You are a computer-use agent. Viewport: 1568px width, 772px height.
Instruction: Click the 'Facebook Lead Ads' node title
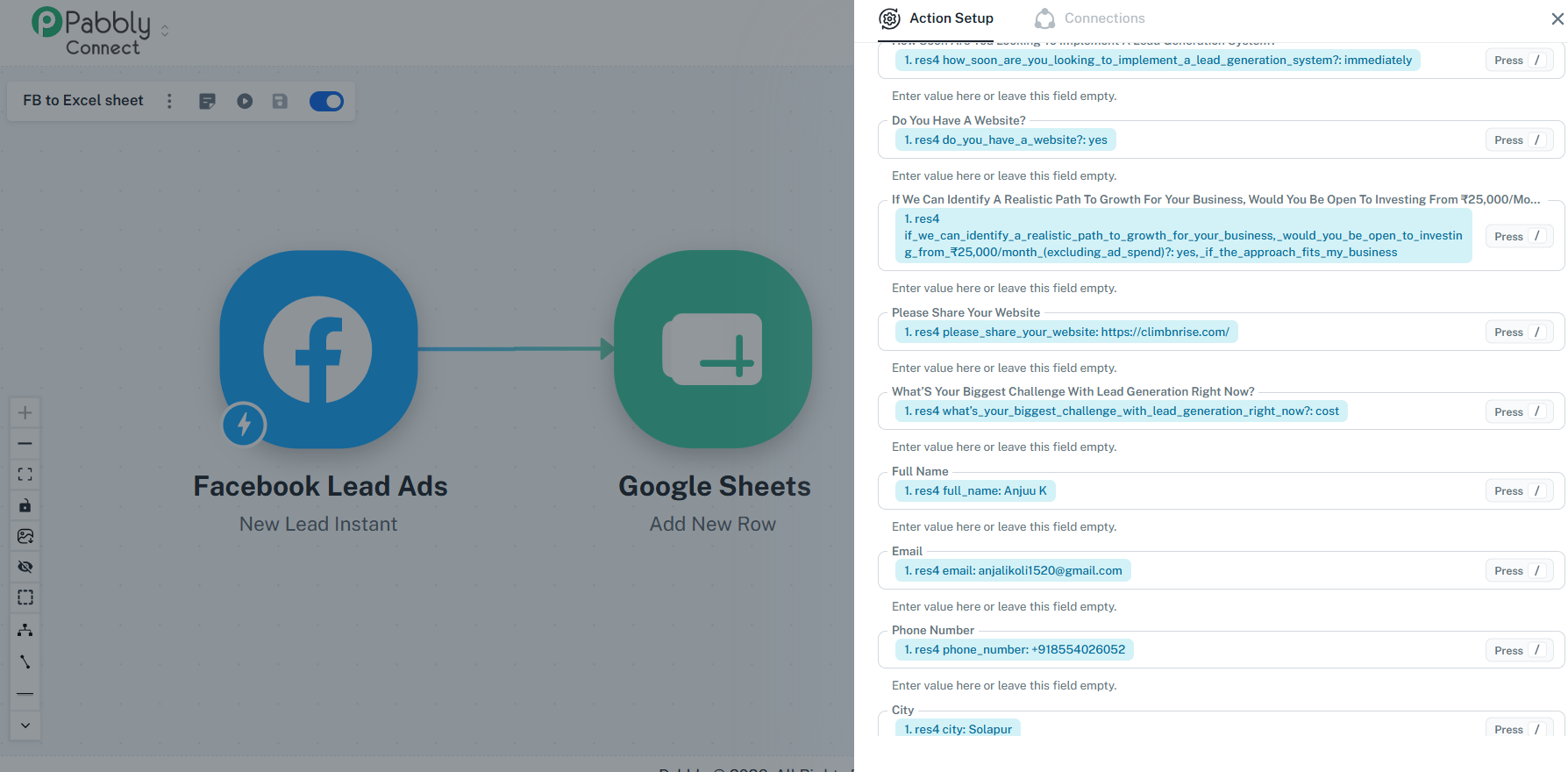[320, 486]
